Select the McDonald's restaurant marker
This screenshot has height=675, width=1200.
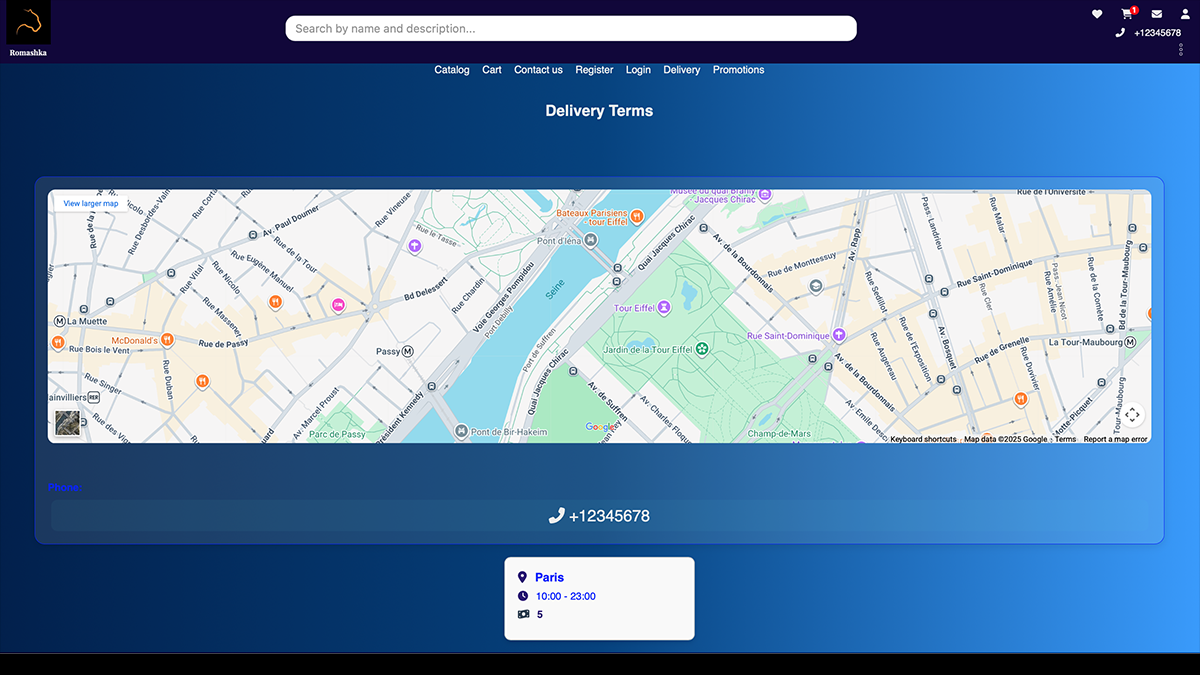[167, 341]
